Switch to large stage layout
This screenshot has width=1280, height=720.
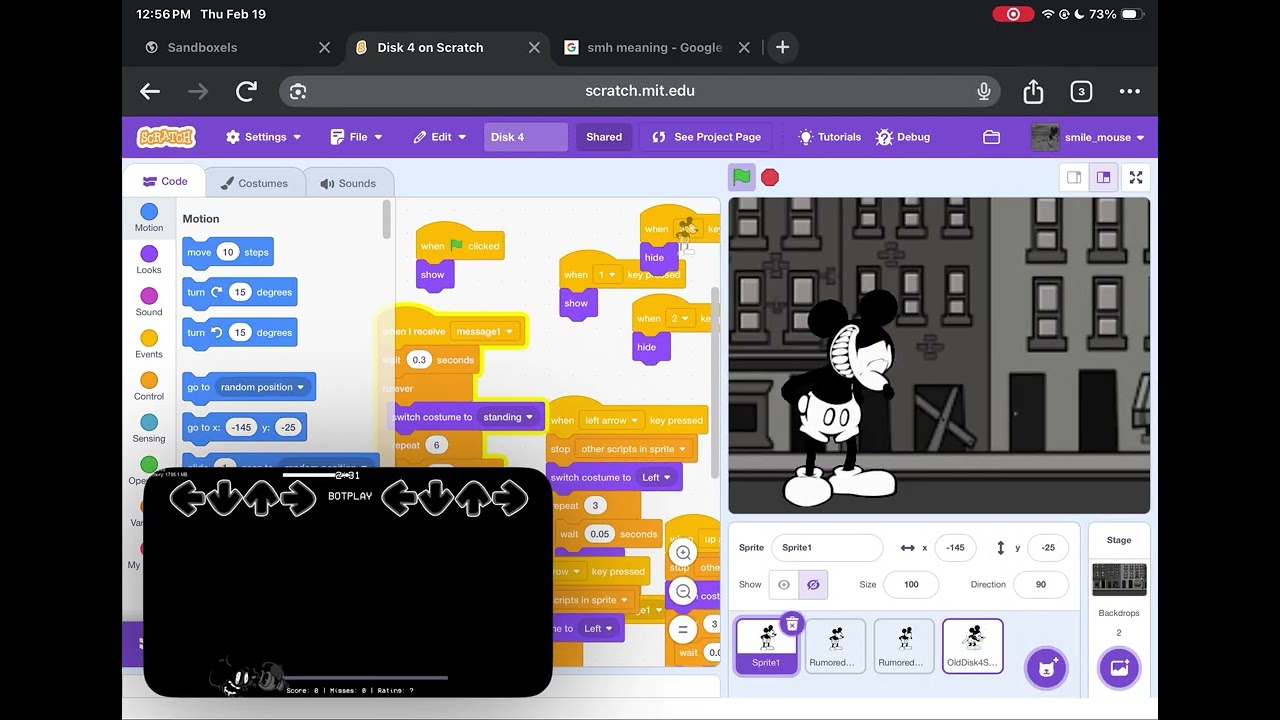click(1103, 177)
